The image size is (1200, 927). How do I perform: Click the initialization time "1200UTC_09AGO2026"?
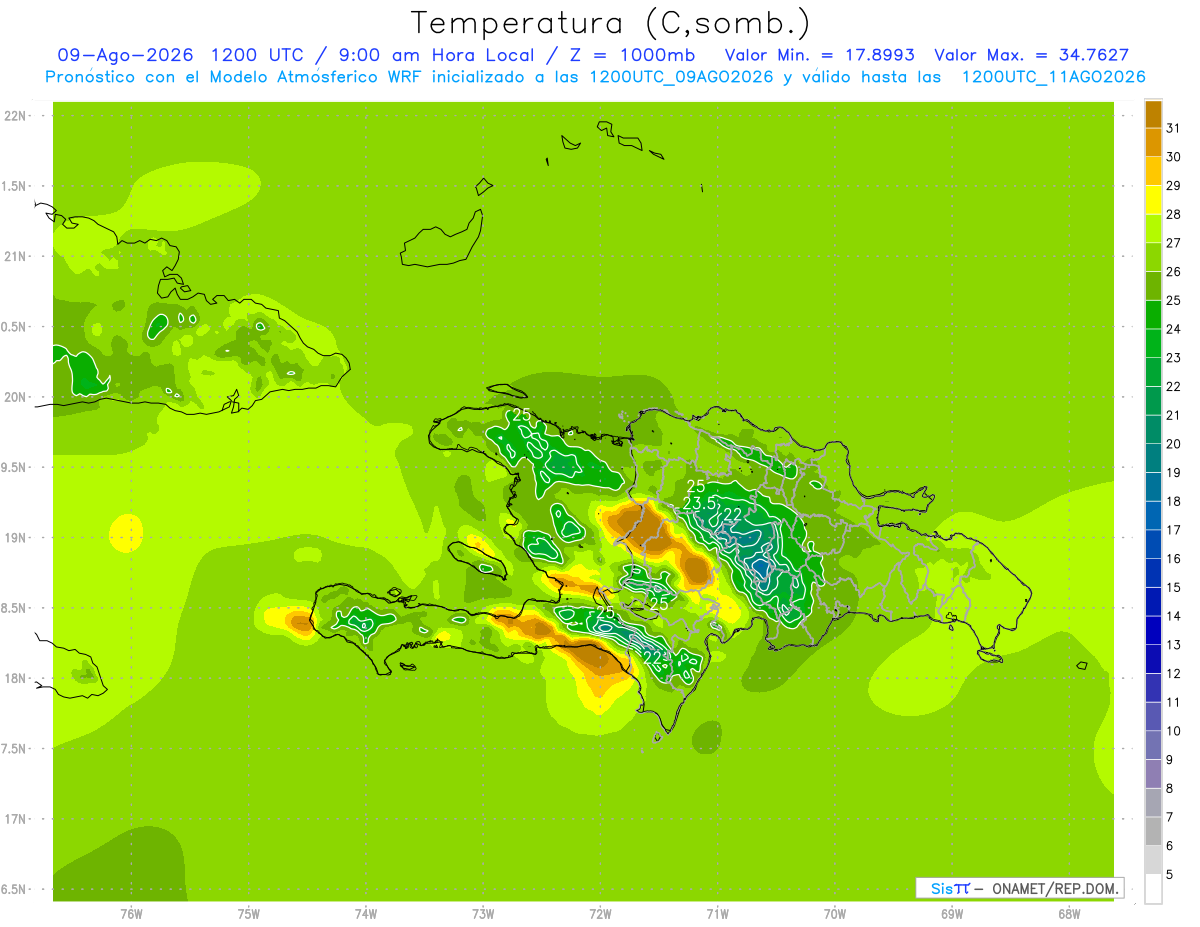681,77
